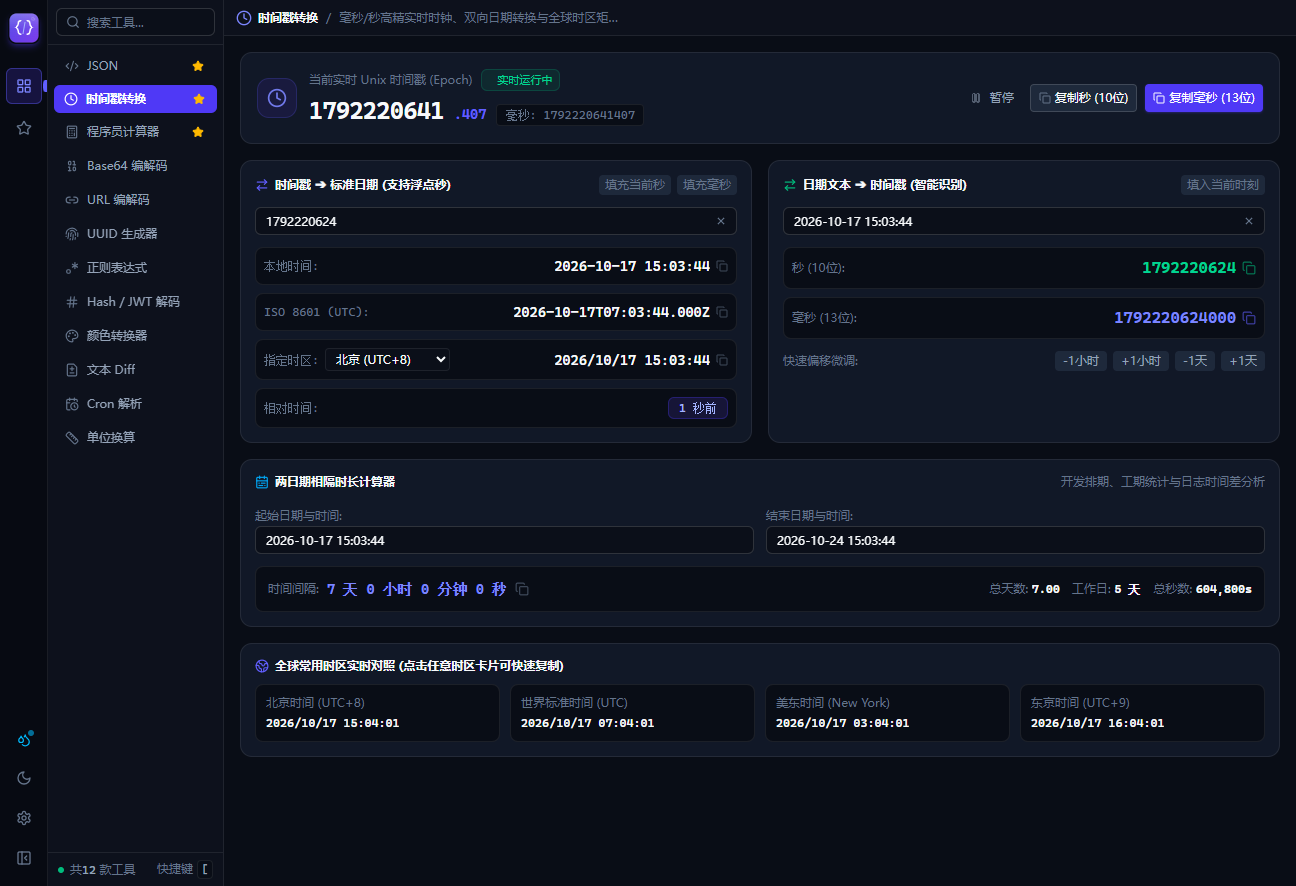The width and height of the screenshot is (1296, 886).
Task: Open the favorites star in left rail
Action: (x=24, y=128)
